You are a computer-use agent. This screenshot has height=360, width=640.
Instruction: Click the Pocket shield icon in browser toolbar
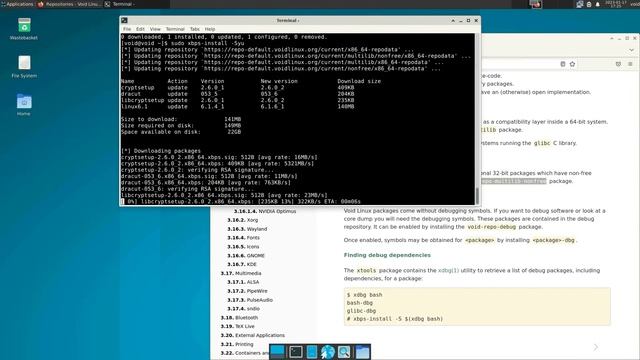tap(618, 64)
